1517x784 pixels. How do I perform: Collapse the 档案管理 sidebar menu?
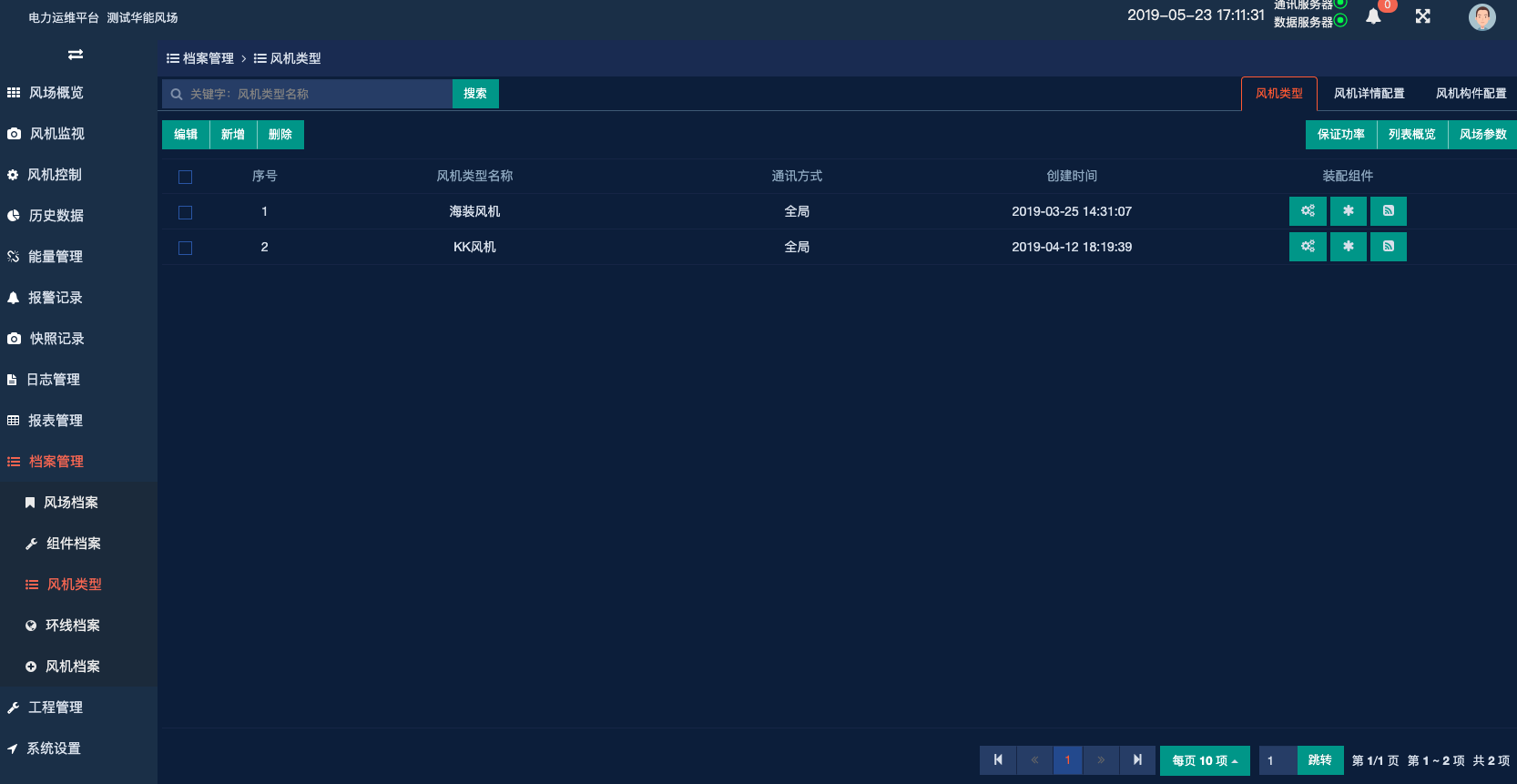56,462
